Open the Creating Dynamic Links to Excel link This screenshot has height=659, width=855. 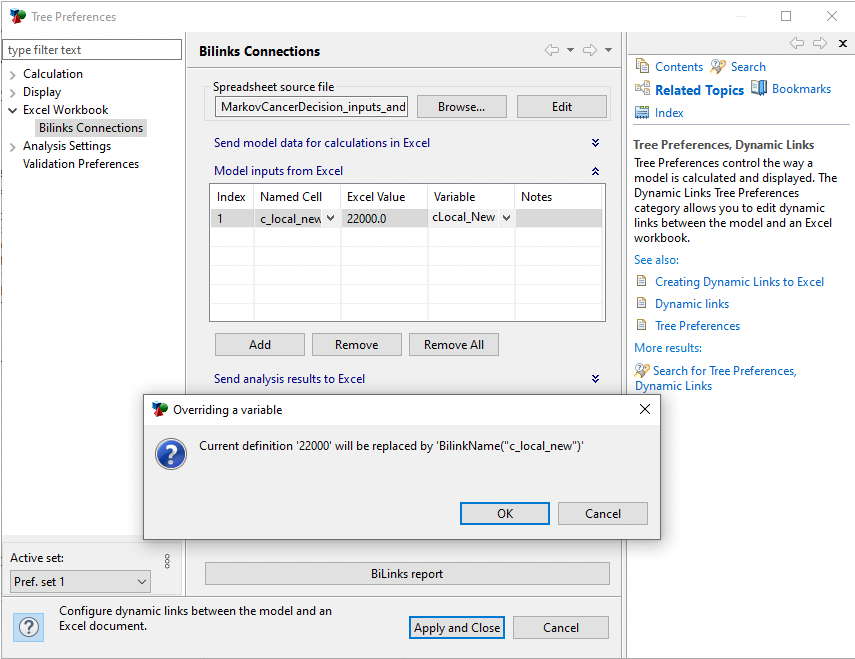[739, 282]
